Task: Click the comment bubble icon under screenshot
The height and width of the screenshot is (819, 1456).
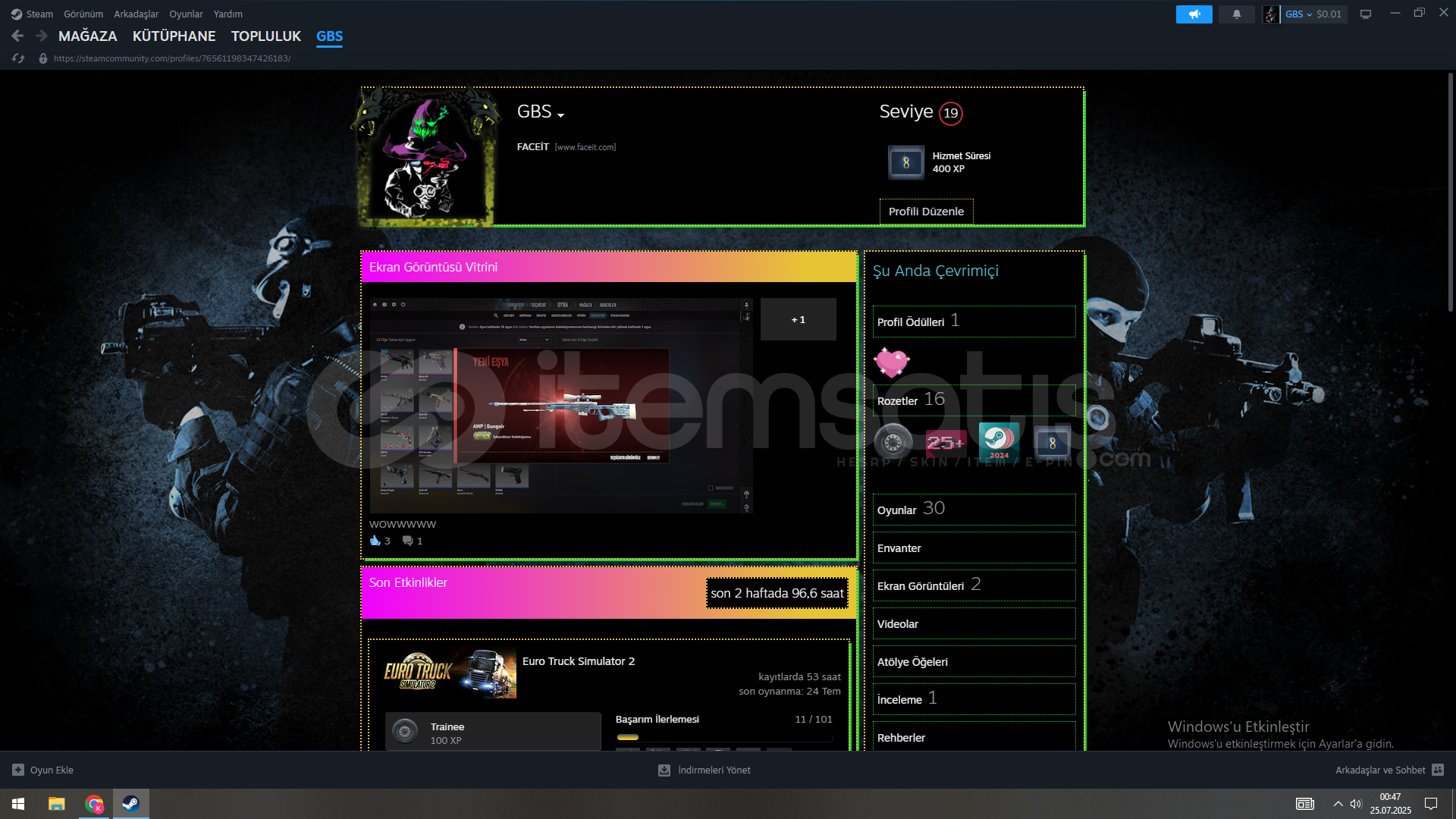Action: pos(408,541)
